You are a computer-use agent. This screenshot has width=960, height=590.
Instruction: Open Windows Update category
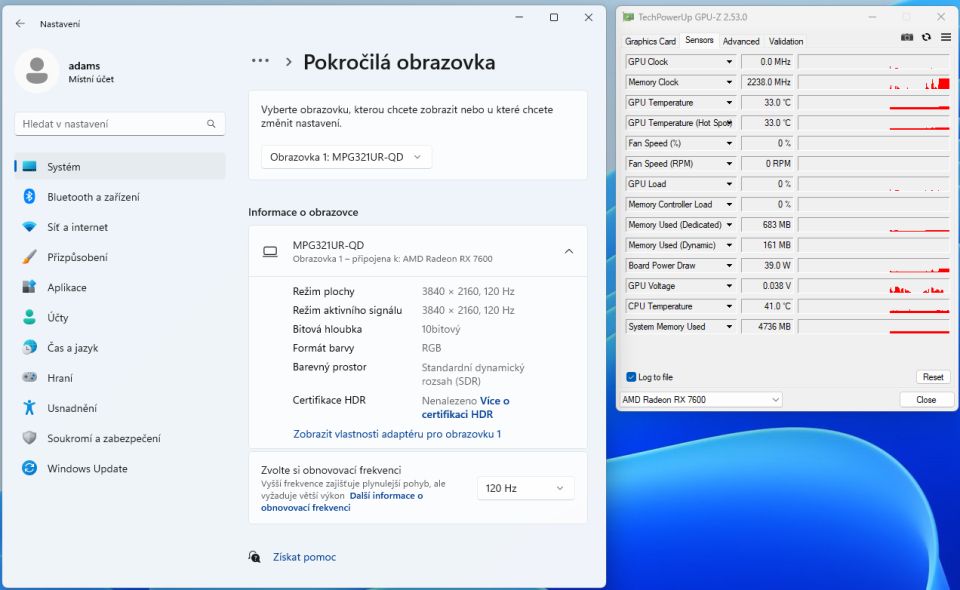click(x=120, y=468)
